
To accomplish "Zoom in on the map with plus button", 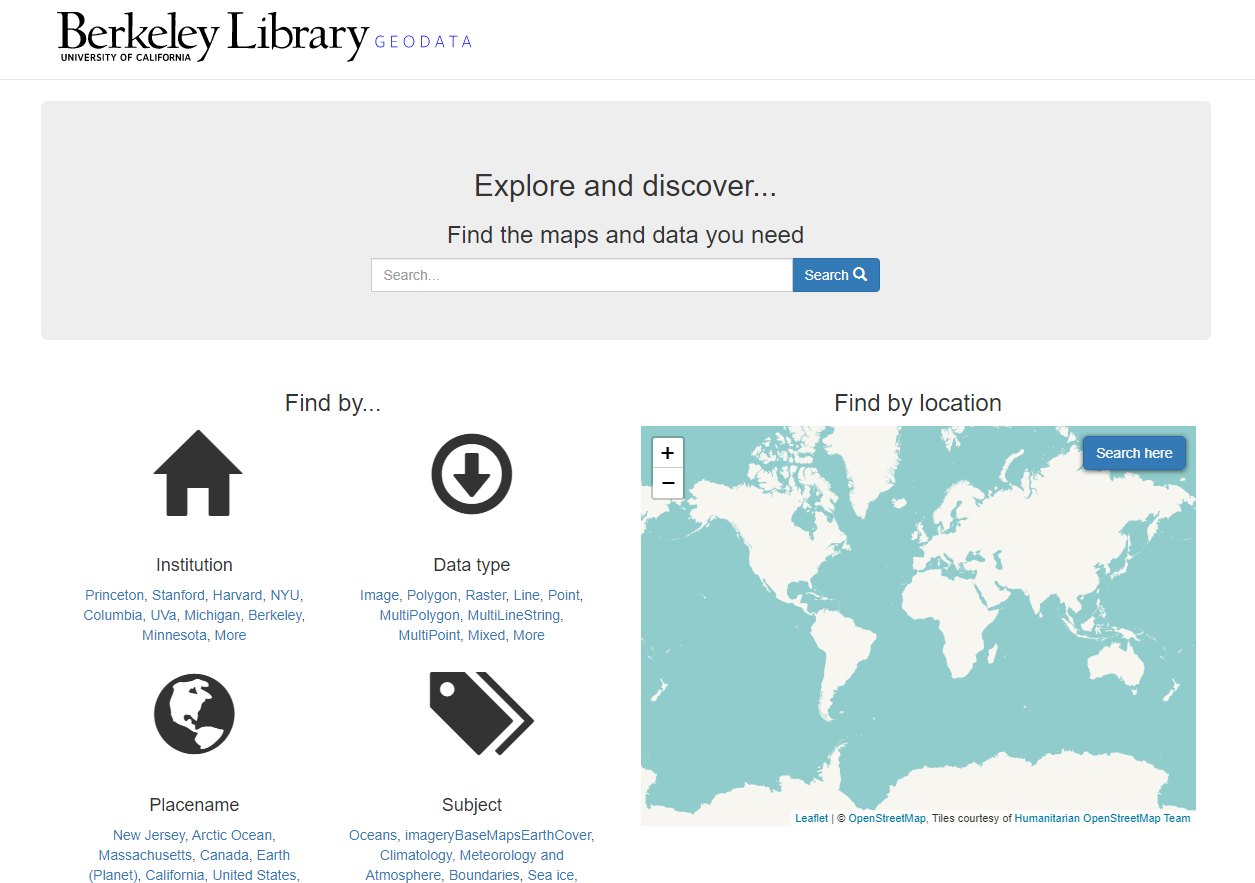I will 667,453.
